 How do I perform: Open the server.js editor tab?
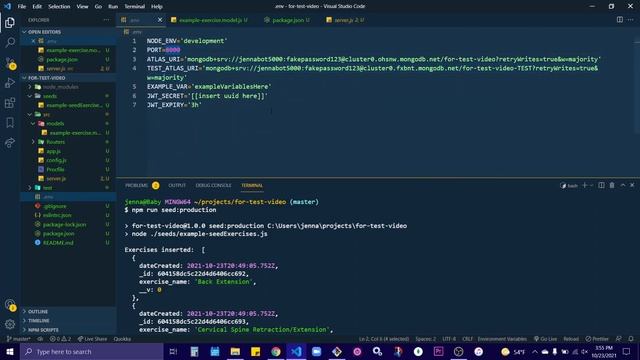pyautogui.click(x=345, y=20)
